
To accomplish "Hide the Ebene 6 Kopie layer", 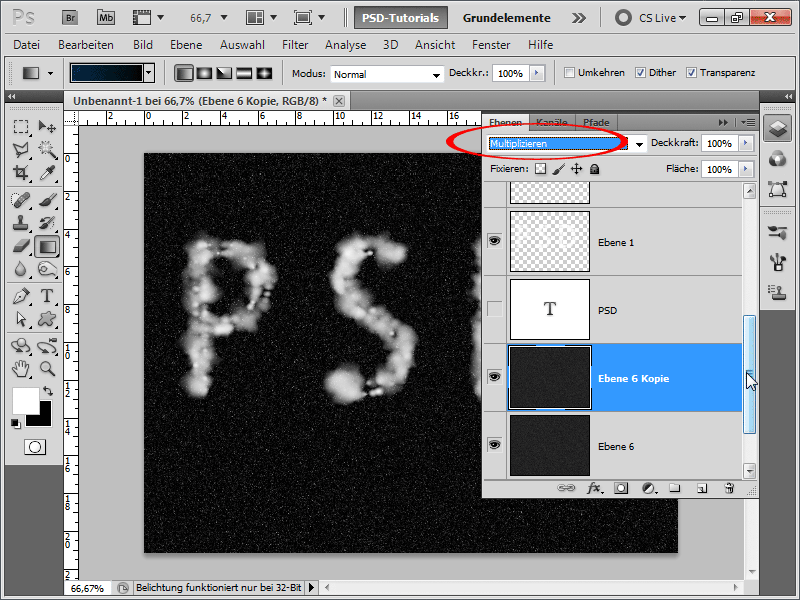I will tap(494, 377).
